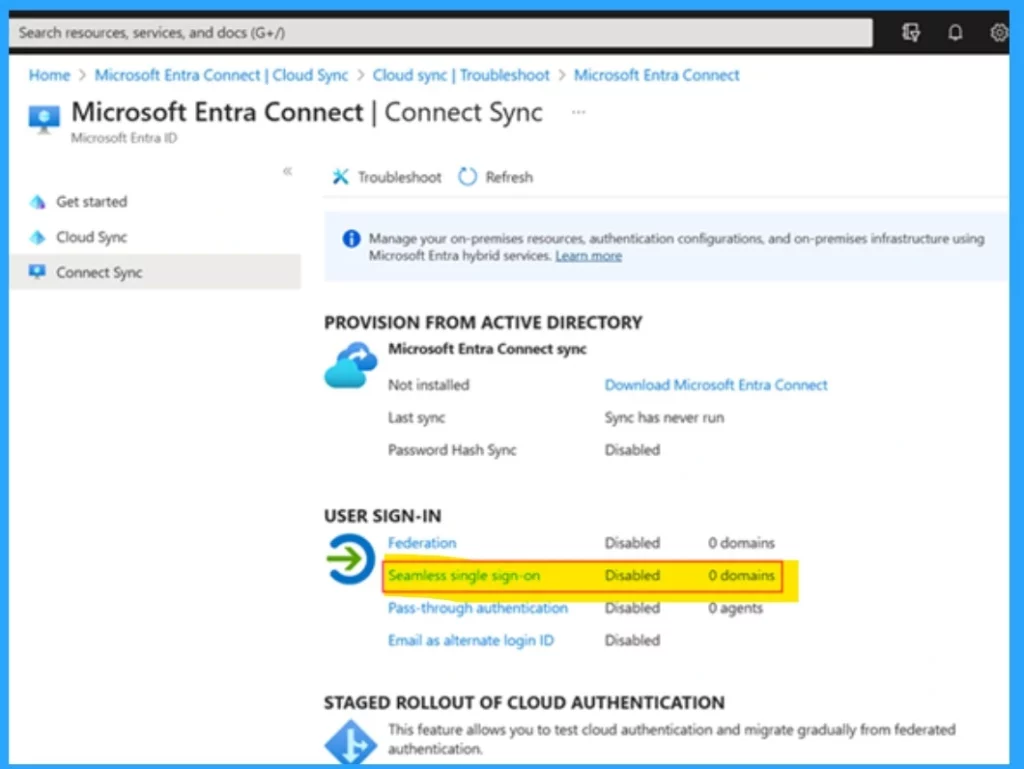
Task: Open Pass-through authentication link
Action: pos(477,608)
